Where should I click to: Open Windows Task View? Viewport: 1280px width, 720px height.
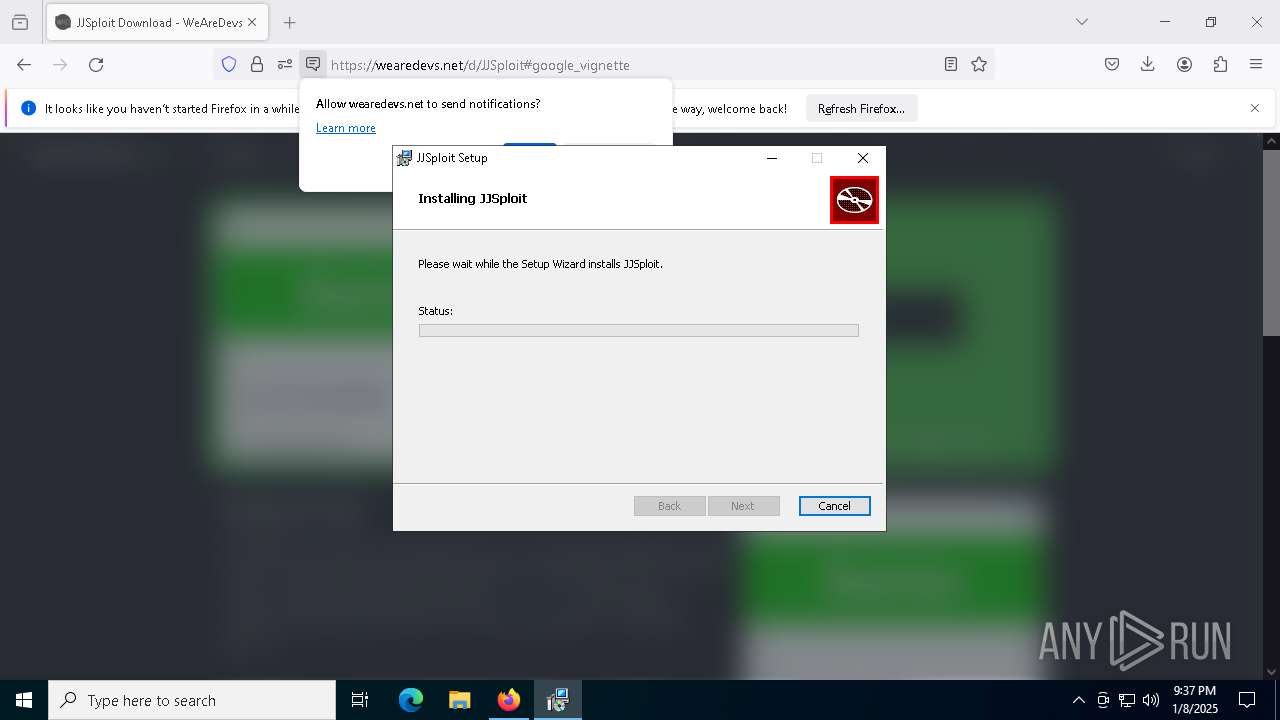pyautogui.click(x=360, y=700)
